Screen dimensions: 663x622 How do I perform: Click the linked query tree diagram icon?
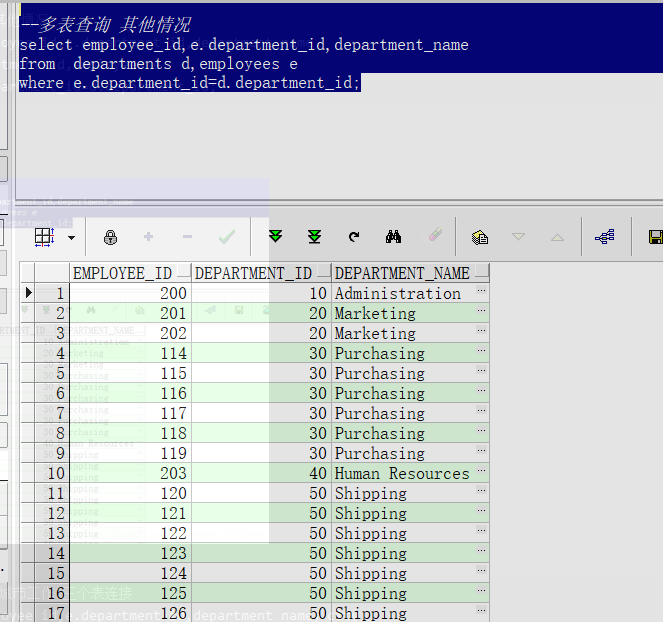(605, 237)
